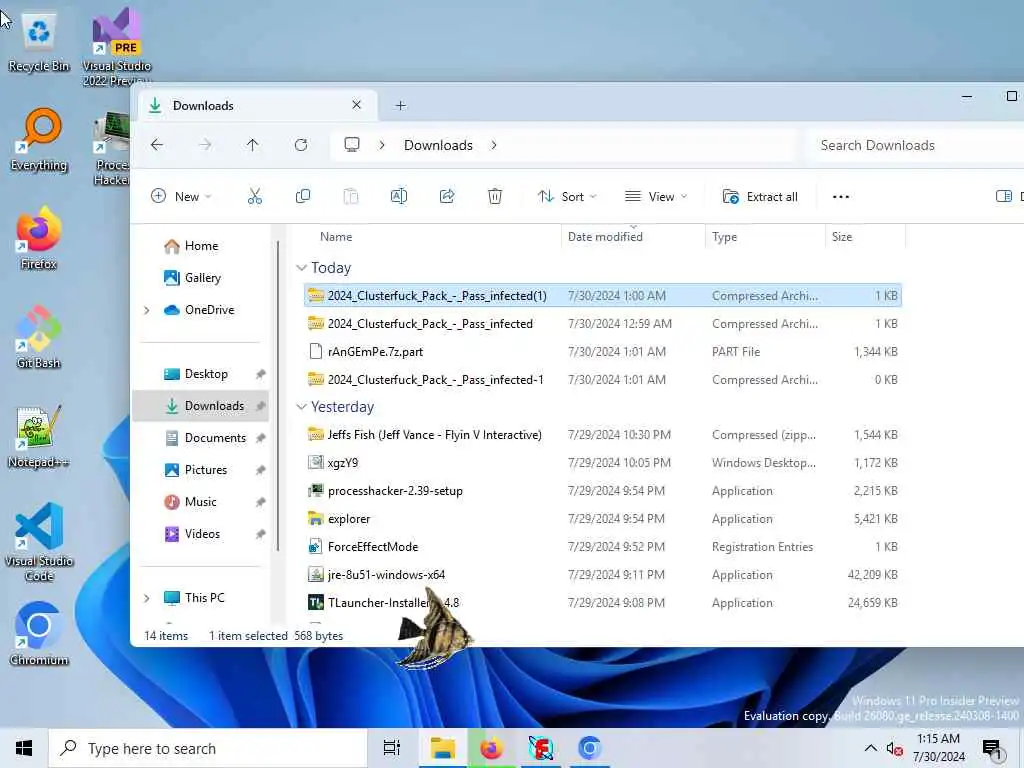Click the Search Downloads field
This screenshot has height=768, width=1024.
[x=914, y=145]
